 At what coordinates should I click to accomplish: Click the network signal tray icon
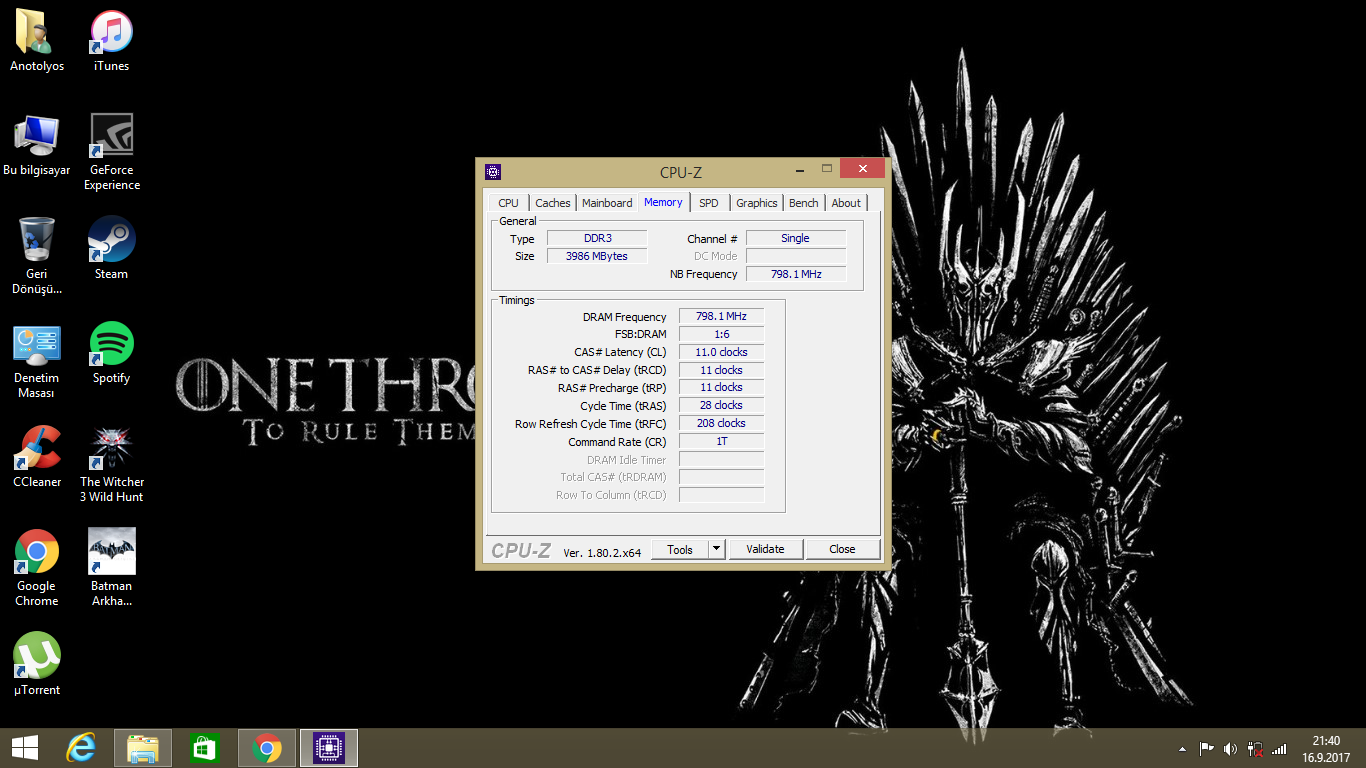pos(1279,749)
